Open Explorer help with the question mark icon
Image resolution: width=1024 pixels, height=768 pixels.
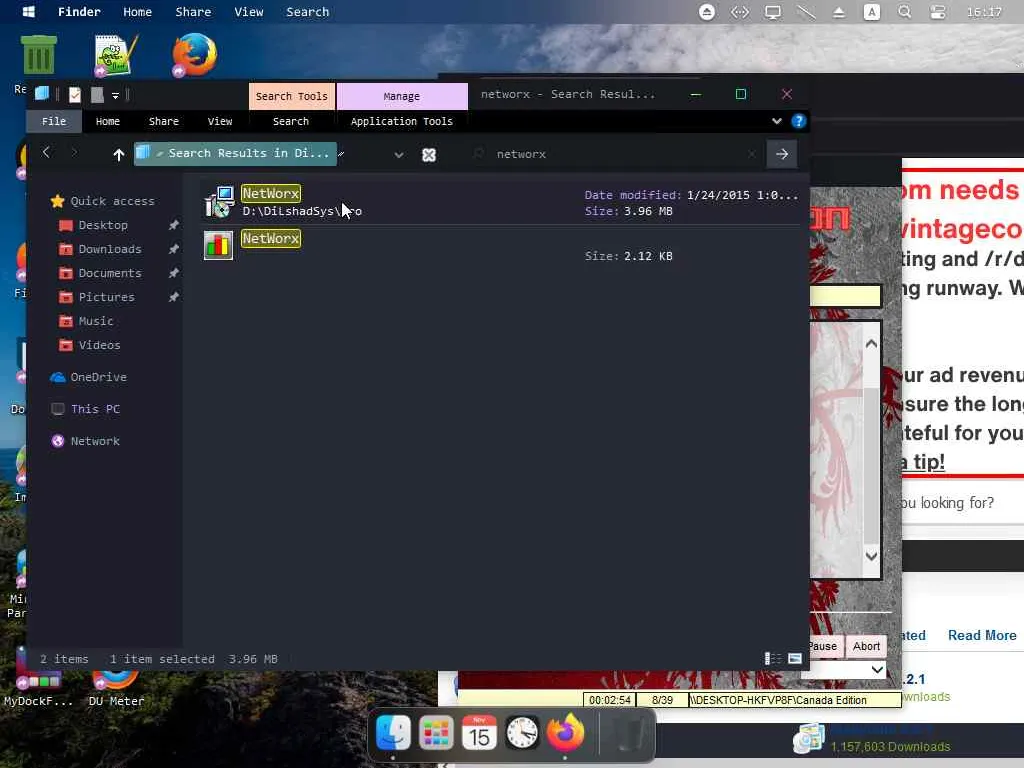798,121
